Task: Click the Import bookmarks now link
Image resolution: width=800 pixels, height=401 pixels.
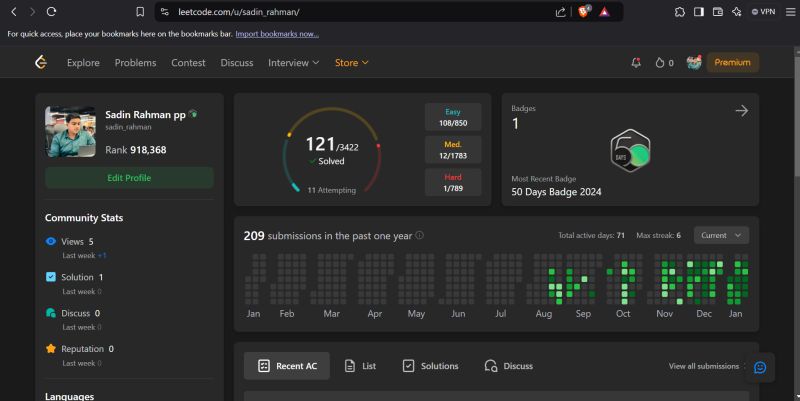Action: 277,34
